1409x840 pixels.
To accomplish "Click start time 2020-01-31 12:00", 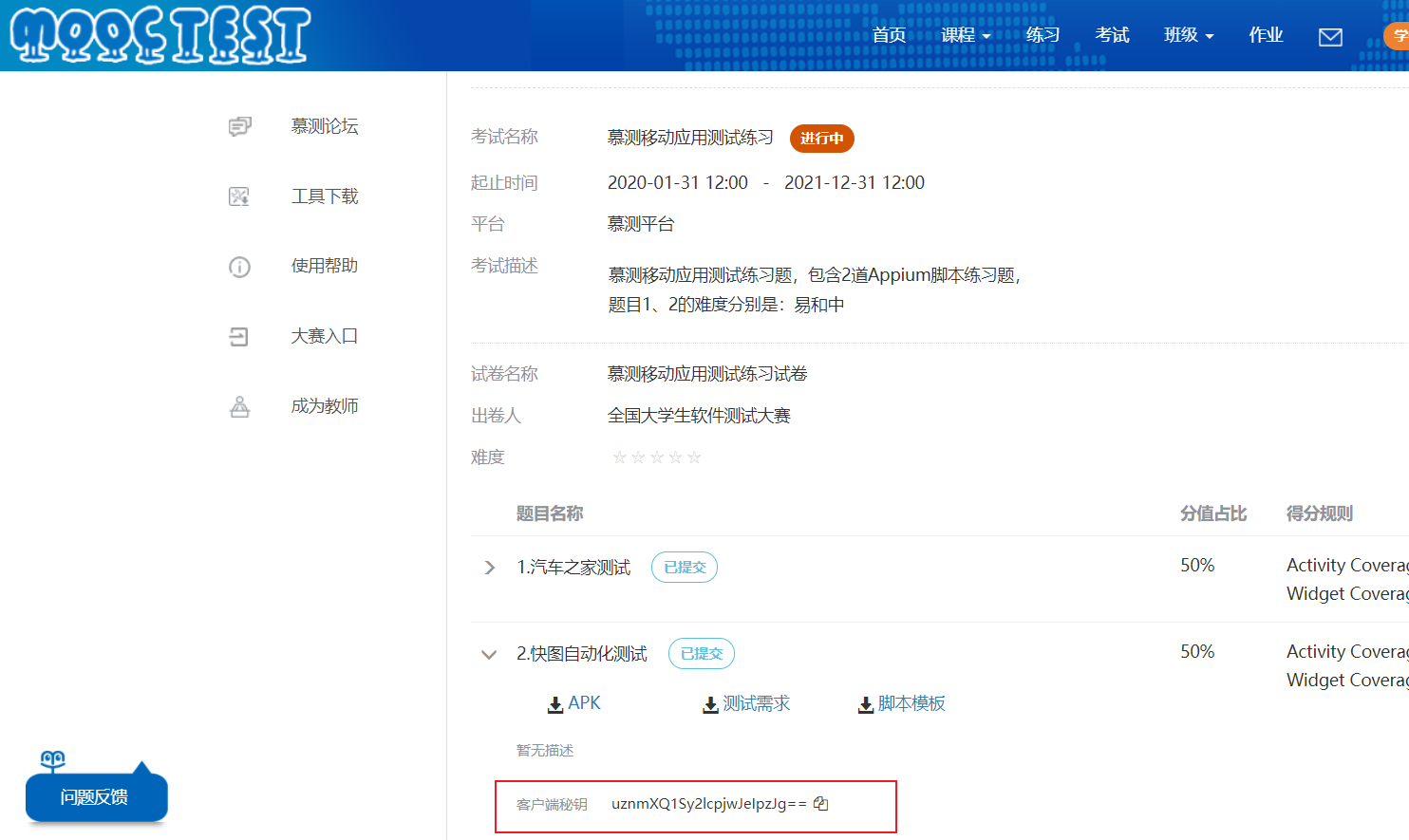I will [678, 182].
